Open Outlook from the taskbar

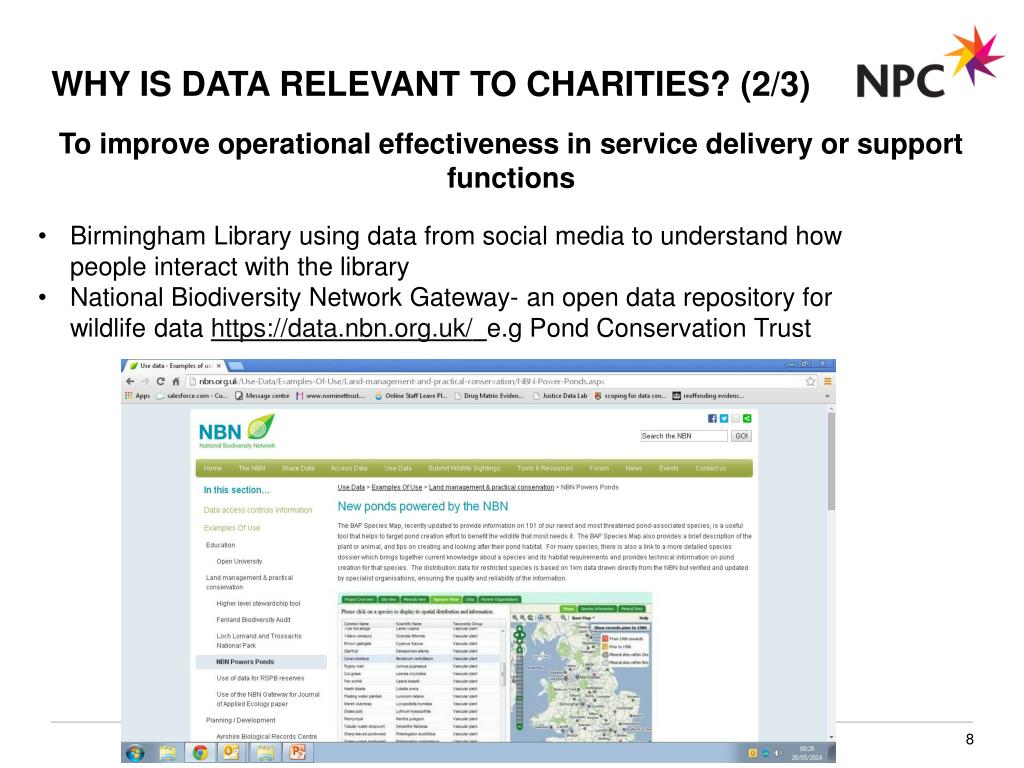tap(232, 753)
